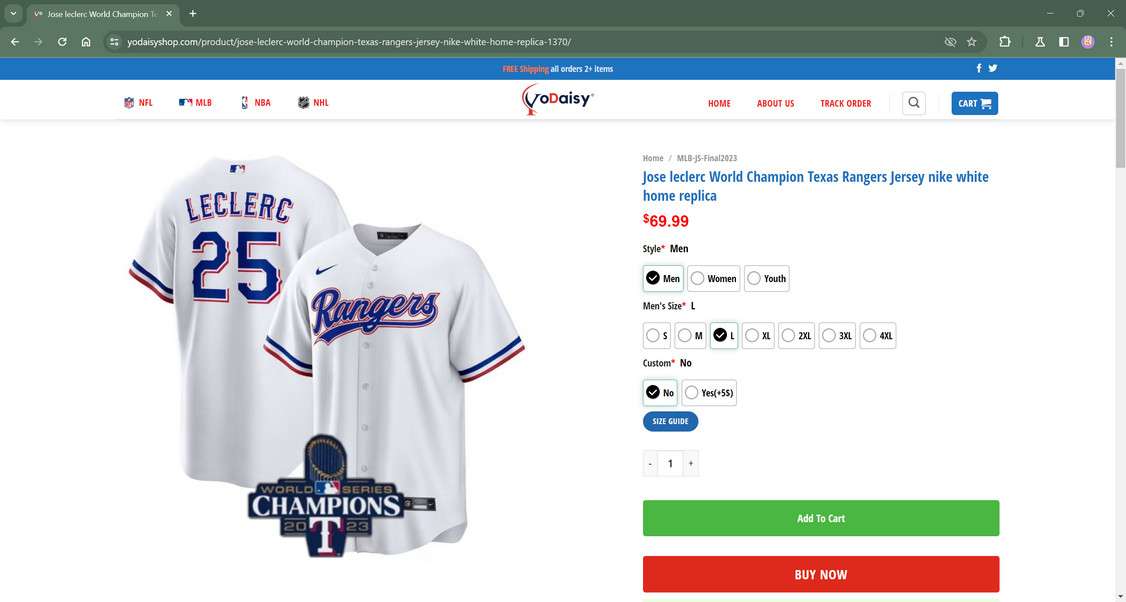Increase quantity with the plus stepper
The image size is (1126, 602).
pyautogui.click(x=690, y=463)
